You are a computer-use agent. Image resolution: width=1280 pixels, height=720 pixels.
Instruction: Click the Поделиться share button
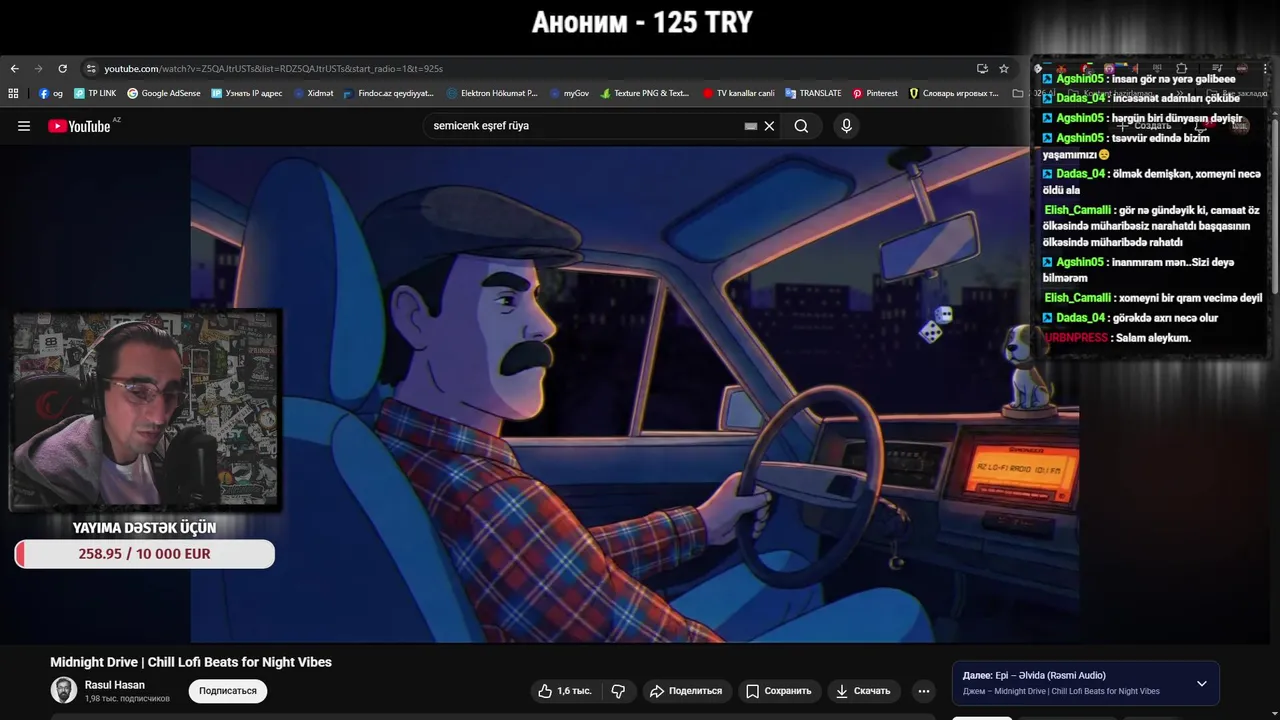(x=686, y=691)
